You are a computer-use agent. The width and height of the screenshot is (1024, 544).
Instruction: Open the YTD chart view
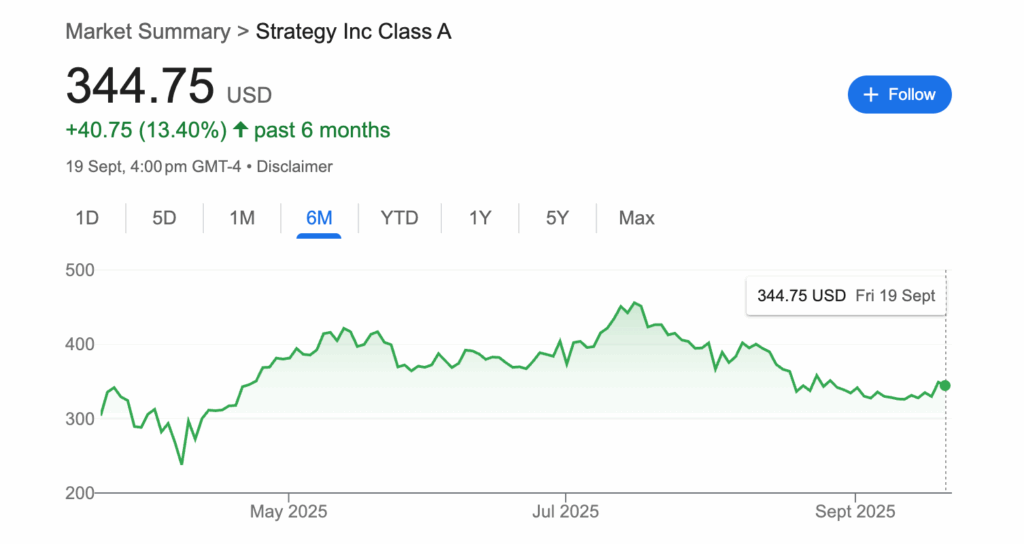(x=399, y=218)
